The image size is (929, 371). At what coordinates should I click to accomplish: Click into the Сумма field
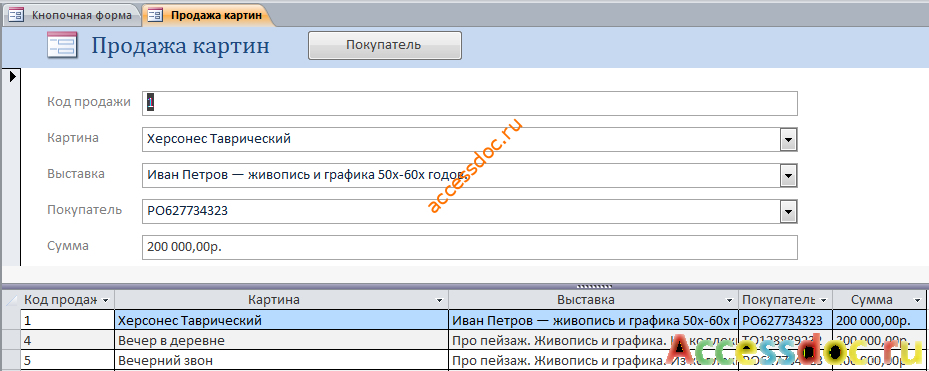point(470,247)
